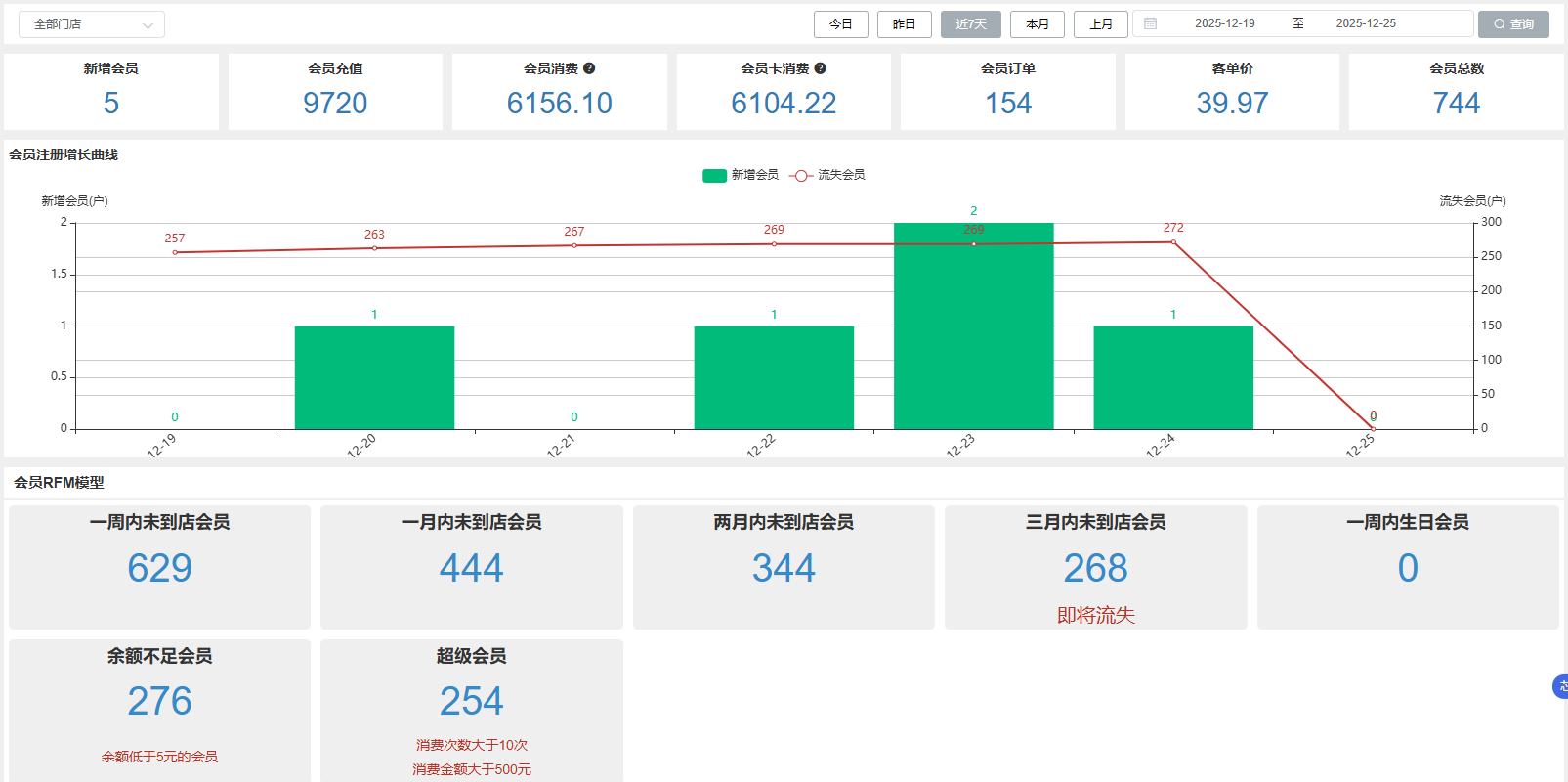The image size is (1568, 782).
Task: Open the 一周内生日会员 card showing 0
Action: pyautogui.click(x=1408, y=567)
